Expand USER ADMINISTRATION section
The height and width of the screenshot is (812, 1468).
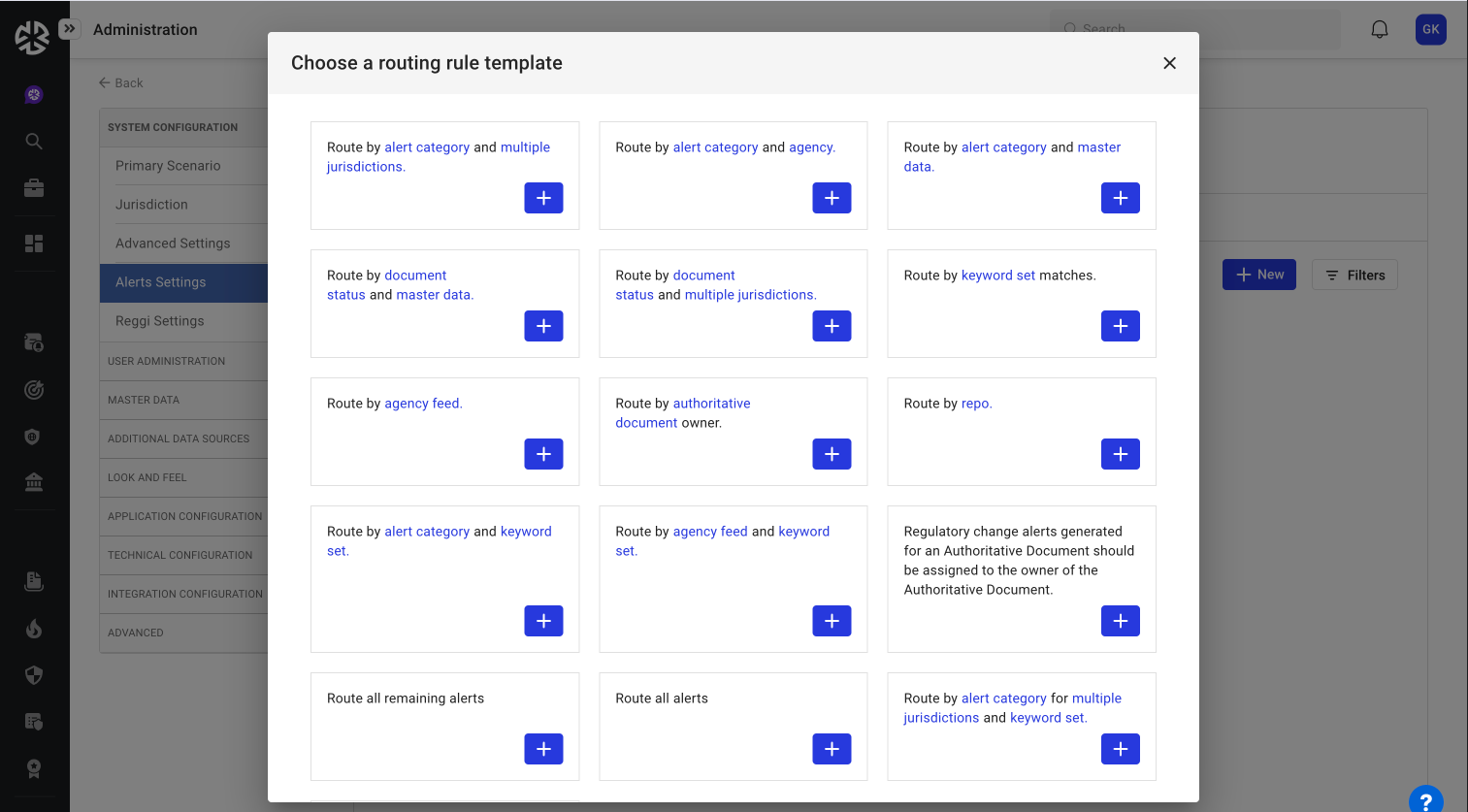point(183,361)
